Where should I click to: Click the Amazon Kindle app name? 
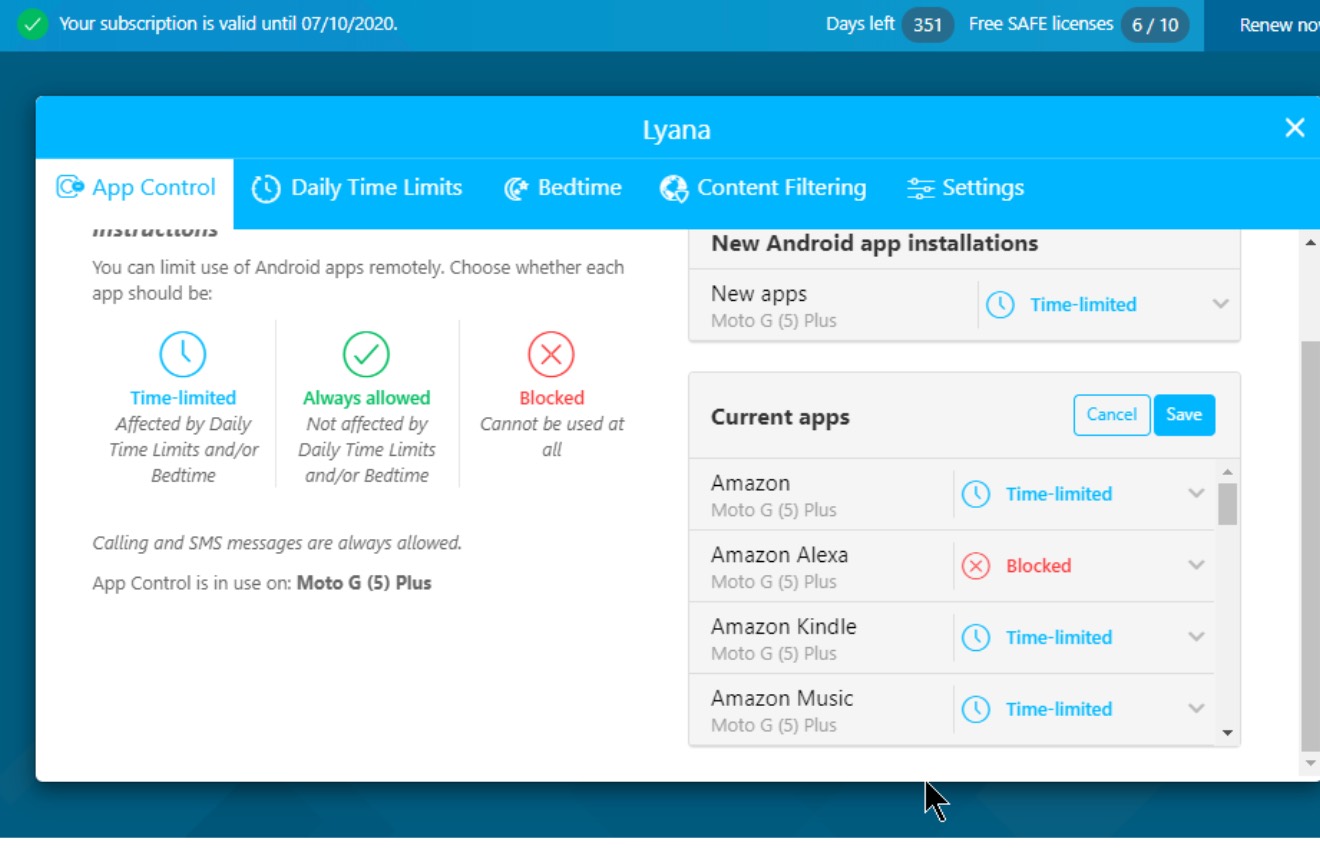coord(783,627)
